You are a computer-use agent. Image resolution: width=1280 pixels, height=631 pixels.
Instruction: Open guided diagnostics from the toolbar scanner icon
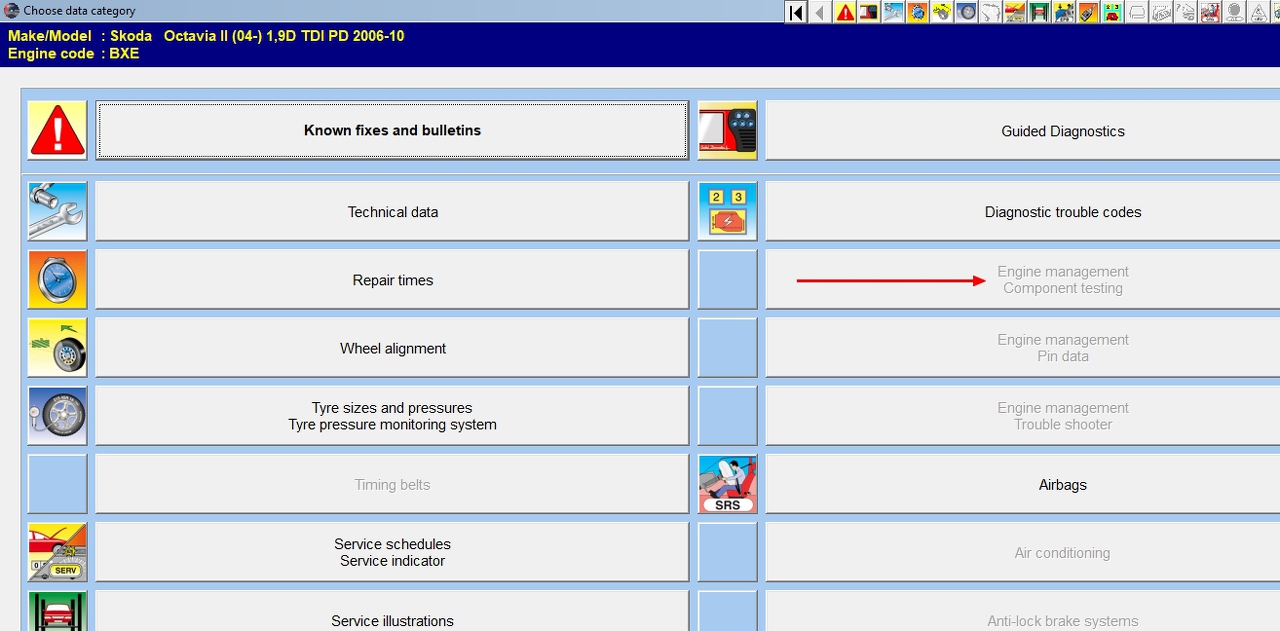click(869, 12)
